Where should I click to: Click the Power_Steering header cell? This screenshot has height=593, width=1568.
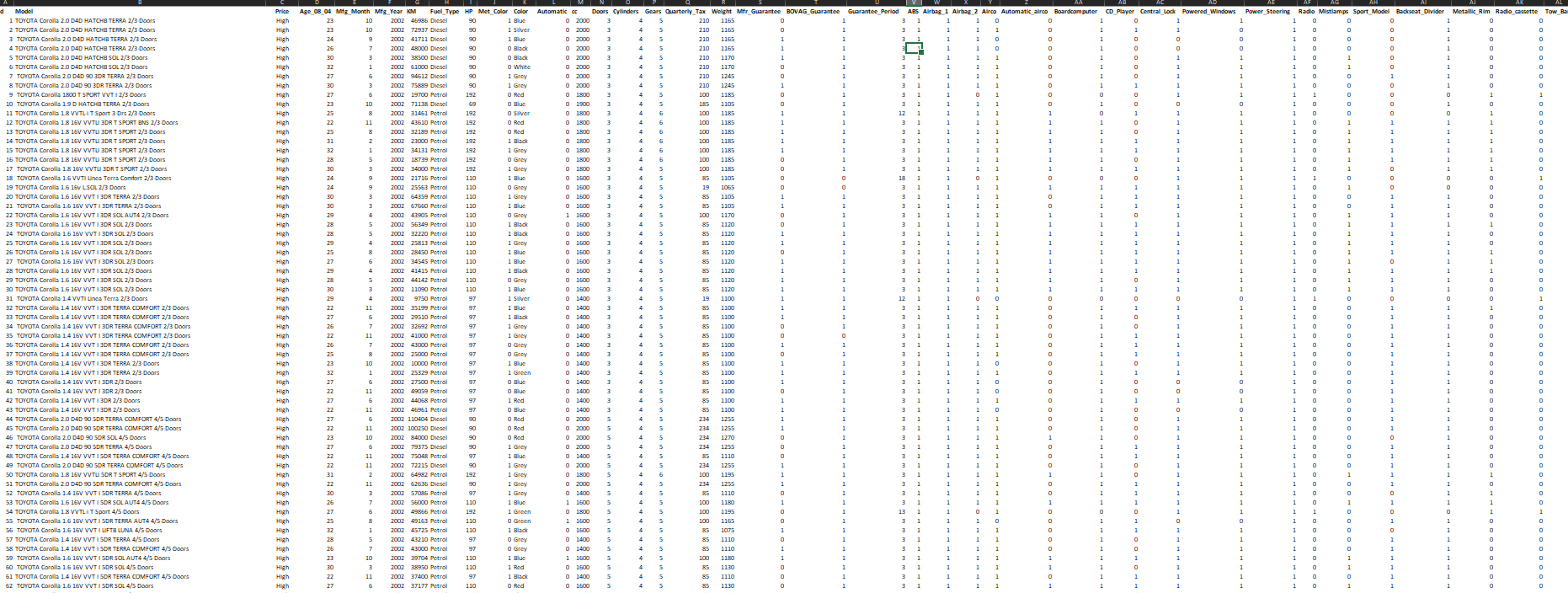[1267, 12]
